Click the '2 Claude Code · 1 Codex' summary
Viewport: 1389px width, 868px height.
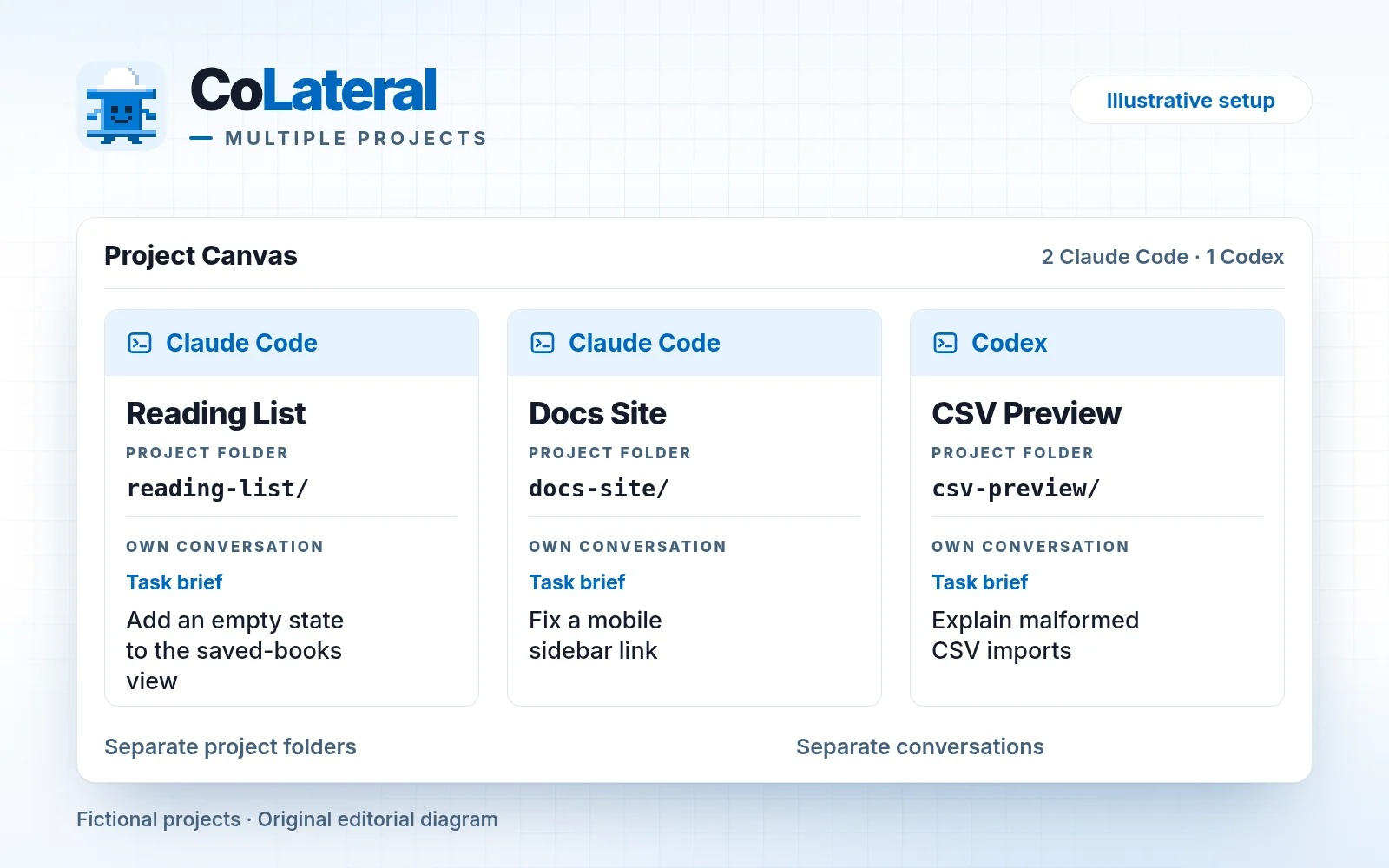(1162, 257)
